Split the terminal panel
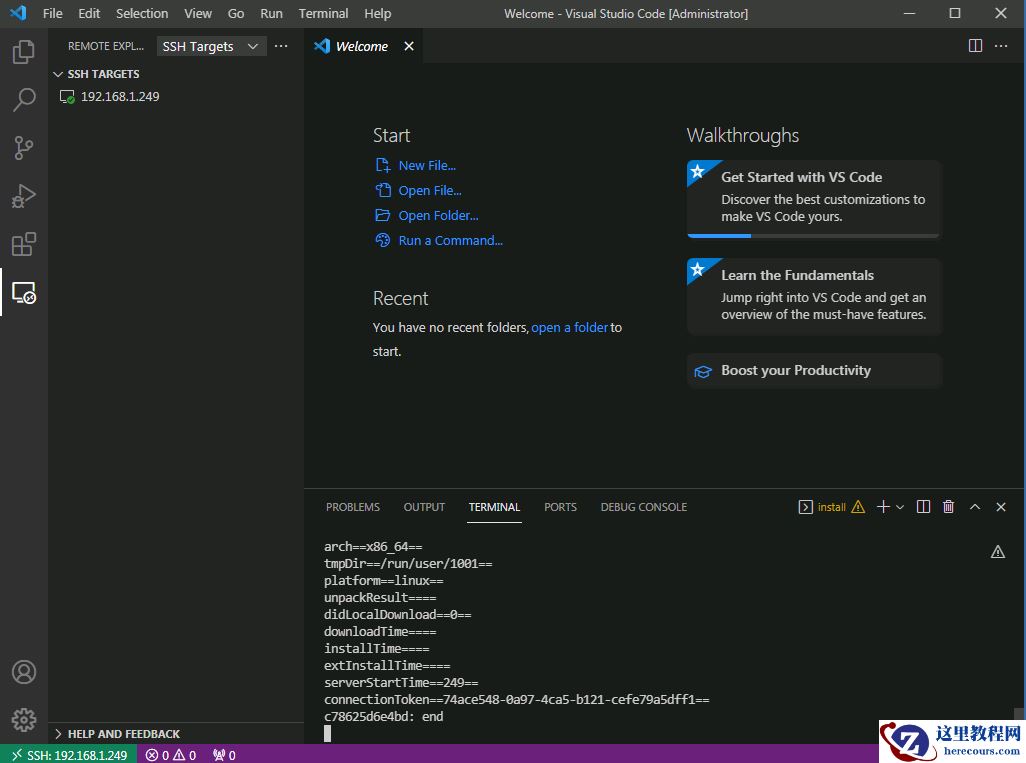The height and width of the screenshot is (763, 1026). pyautogui.click(x=923, y=507)
